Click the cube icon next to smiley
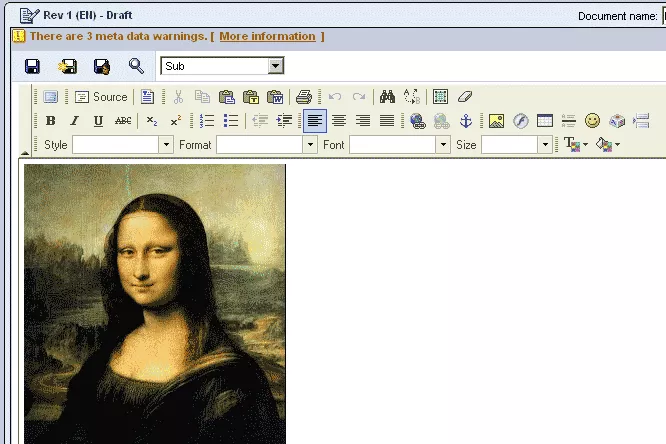The height and width of the screenshot is (444, 666). 617,121
